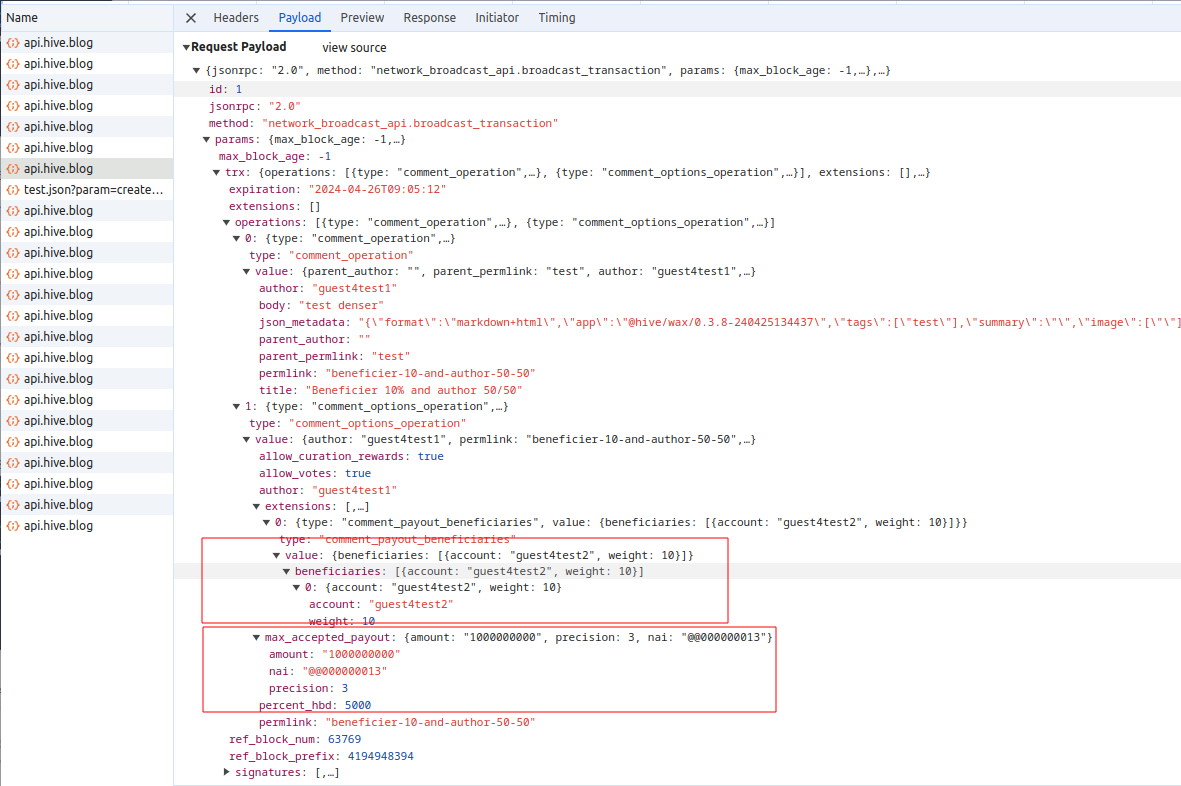
Task: Expand the signatures array node
Action: 227,773
